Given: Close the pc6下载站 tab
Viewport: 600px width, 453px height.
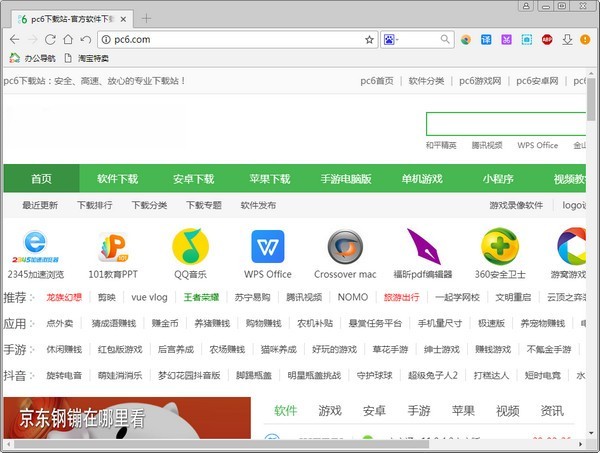Looking at the screenshot, I should point(123,19).
